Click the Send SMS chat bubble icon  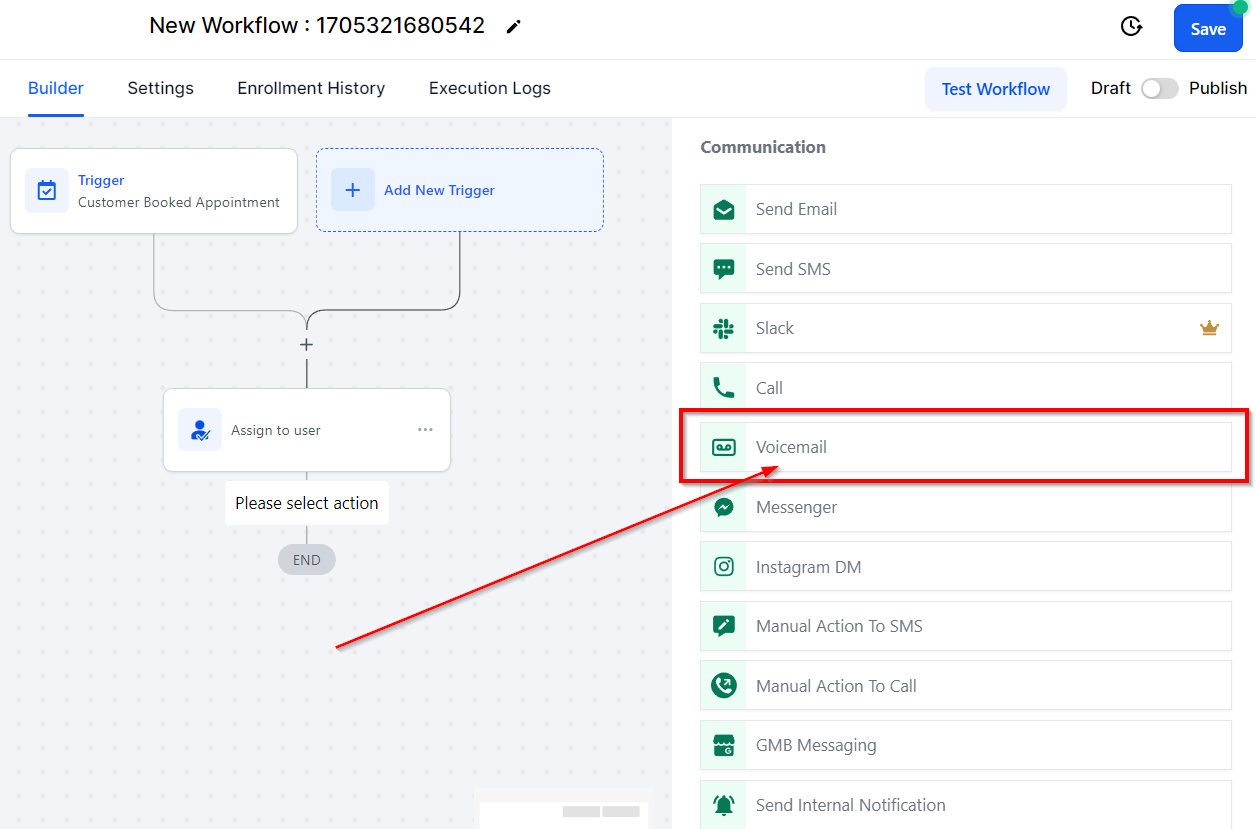724,269
